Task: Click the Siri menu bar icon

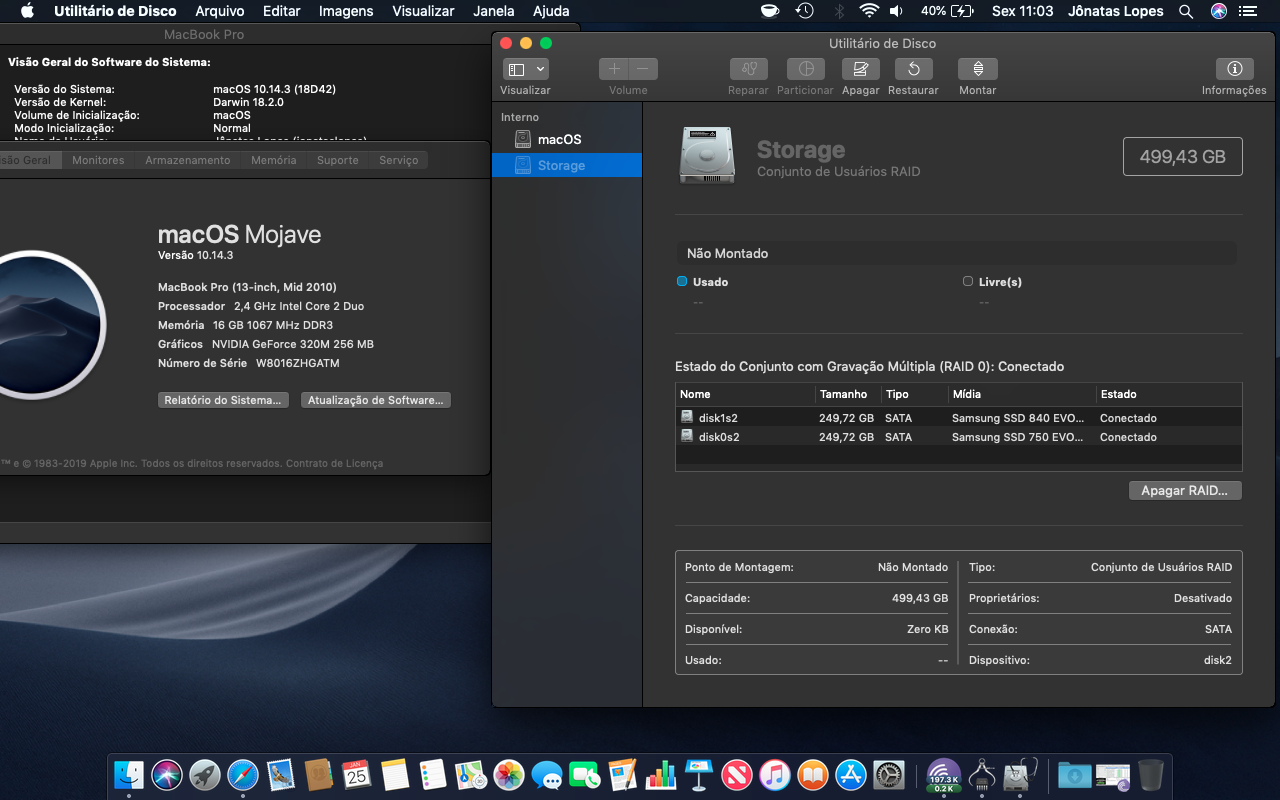Action: tap(1219, 11)
